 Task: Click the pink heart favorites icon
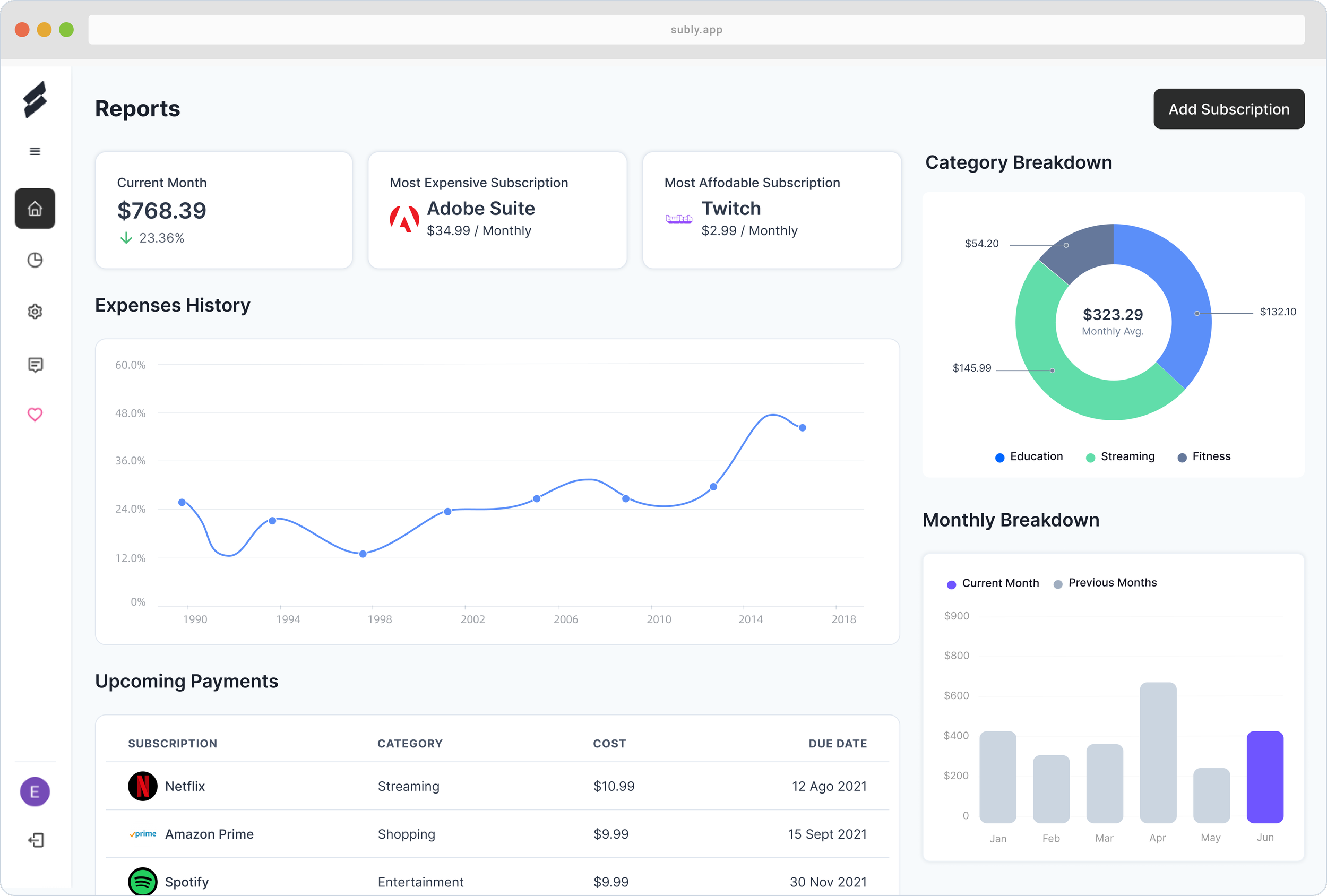[35, 415]
